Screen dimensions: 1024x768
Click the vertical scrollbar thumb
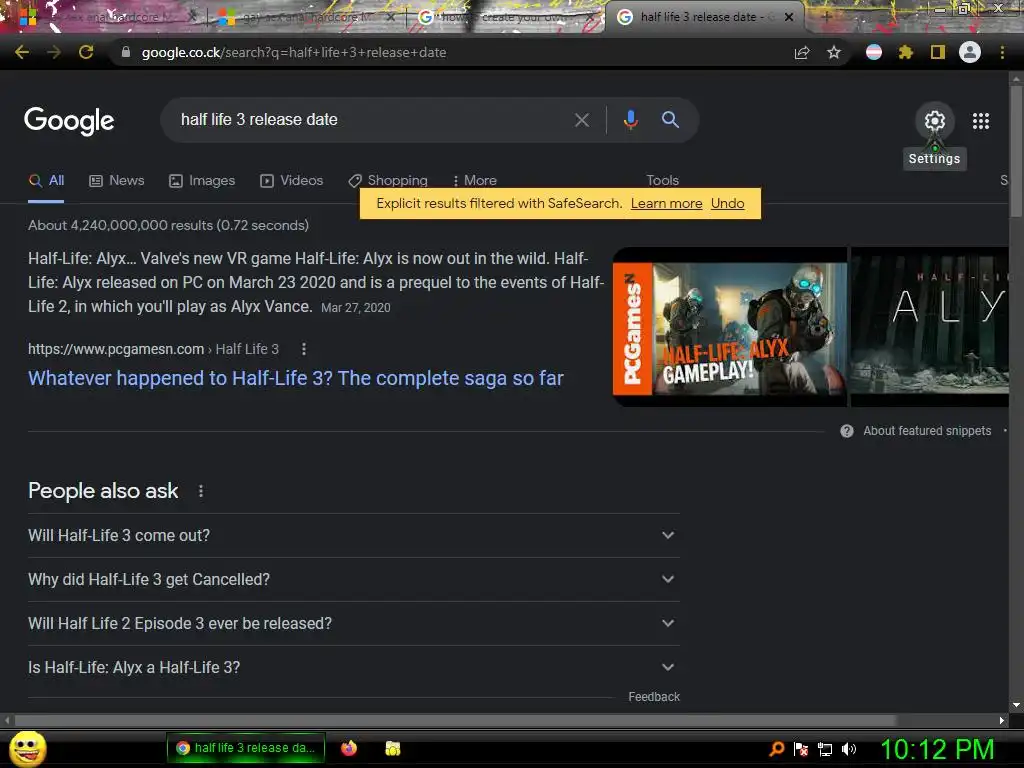tap(1016, 150)
